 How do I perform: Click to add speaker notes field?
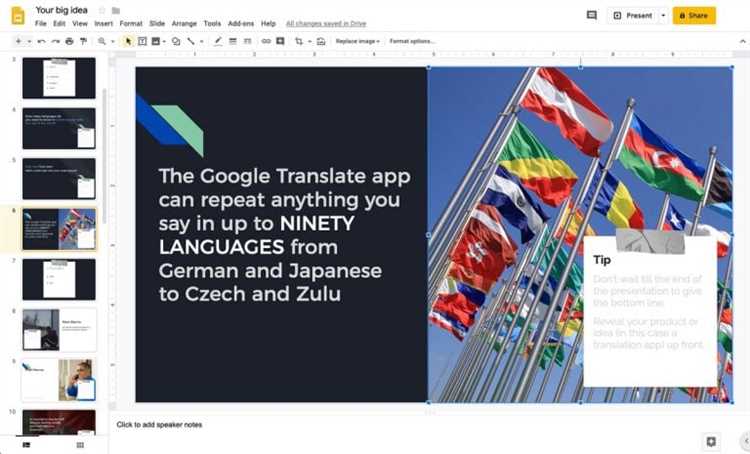click(x=160, y=425)
